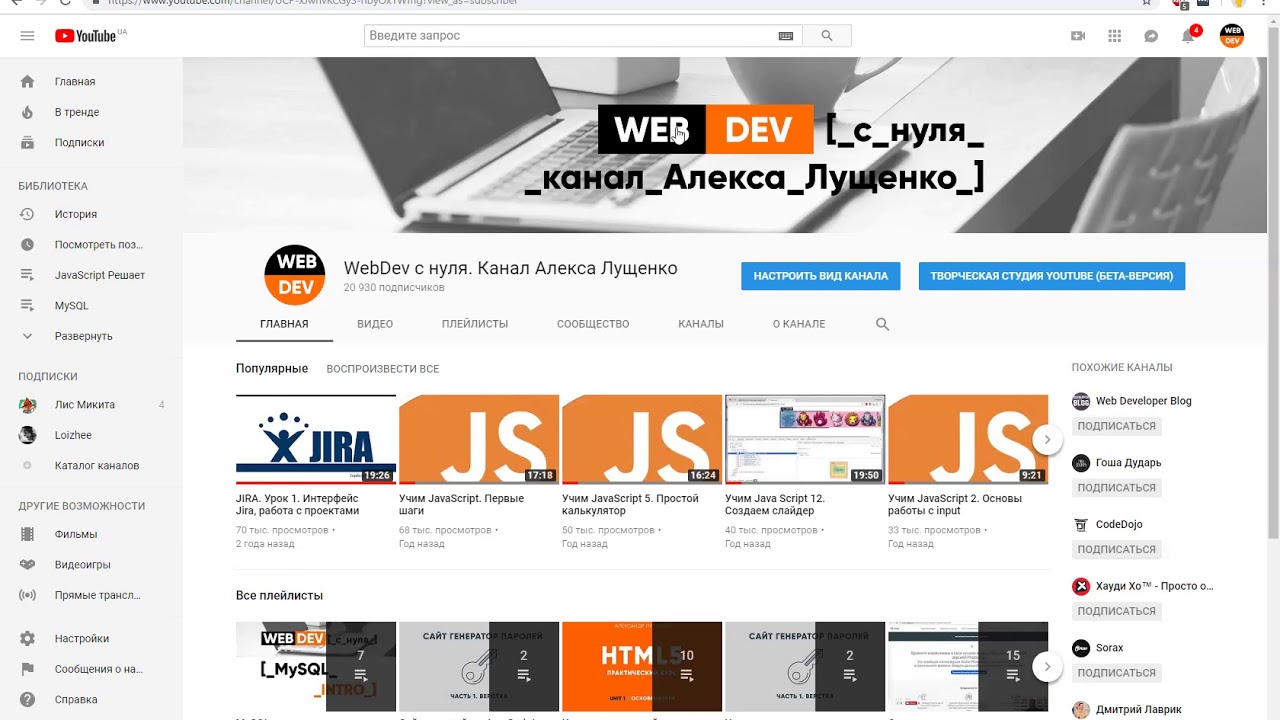Open MySQL playlist in sidebar
This screenshot has width=1280, height=720.
pos(91,306)
